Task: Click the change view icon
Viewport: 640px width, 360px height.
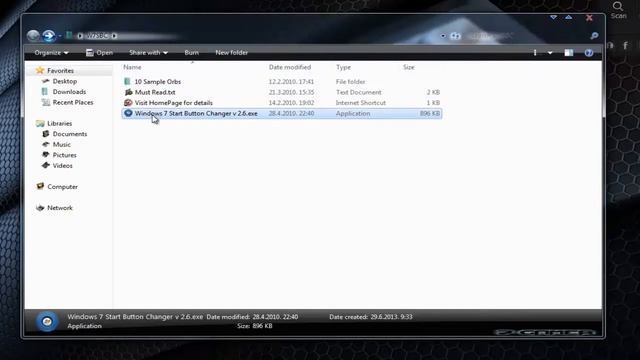Action: point(535,53)
